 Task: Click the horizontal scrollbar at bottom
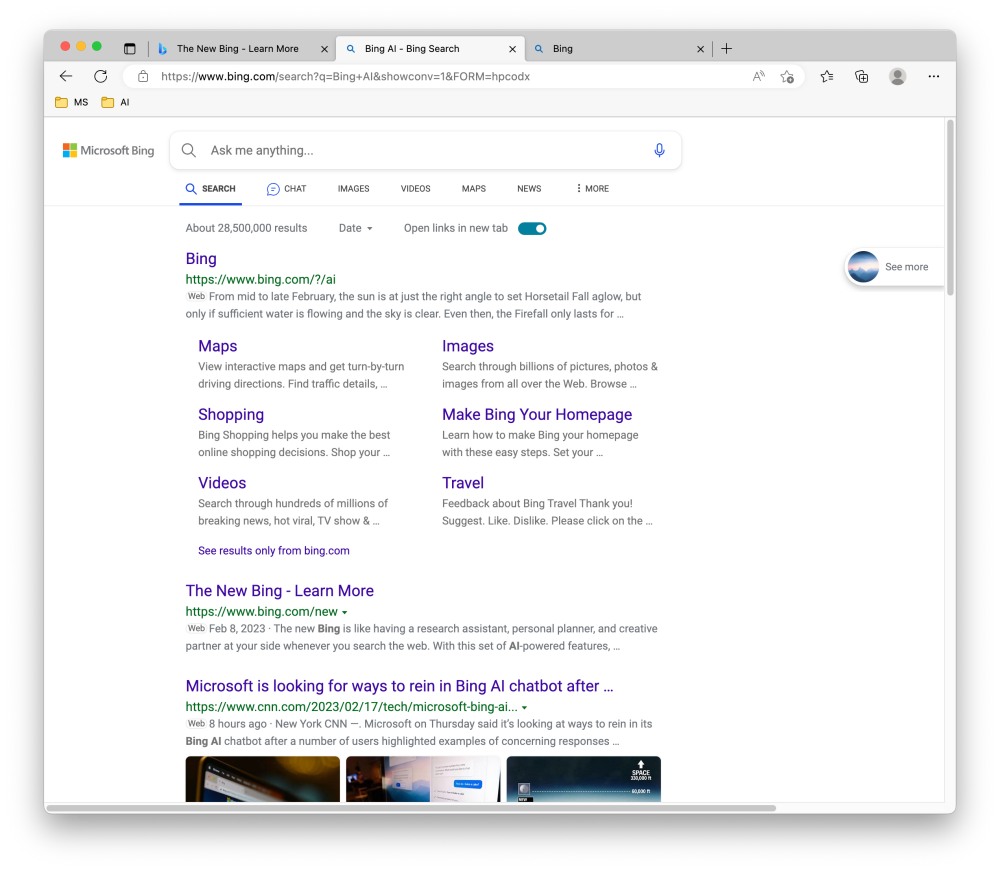tap(411, 808)
